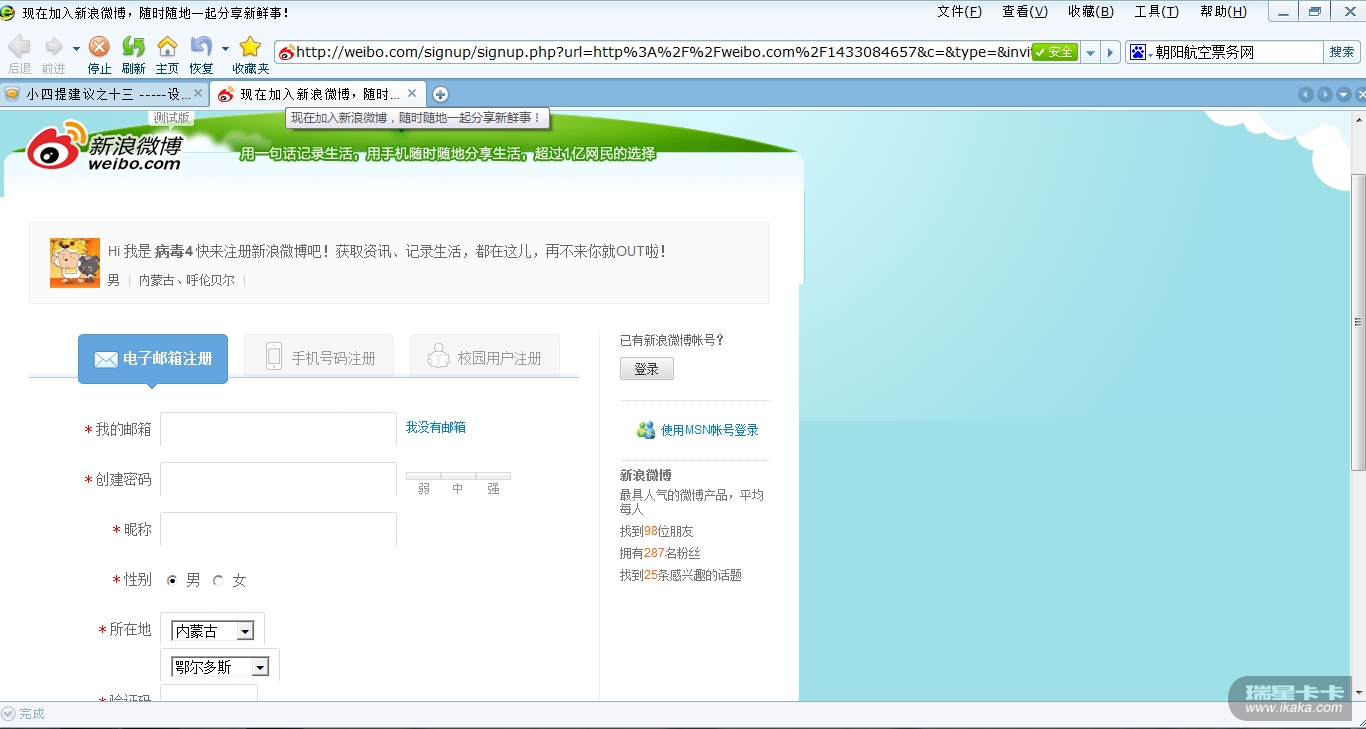Click the 完成 status bar icon
Screen dimensions: 1366x729
(9, 714)
